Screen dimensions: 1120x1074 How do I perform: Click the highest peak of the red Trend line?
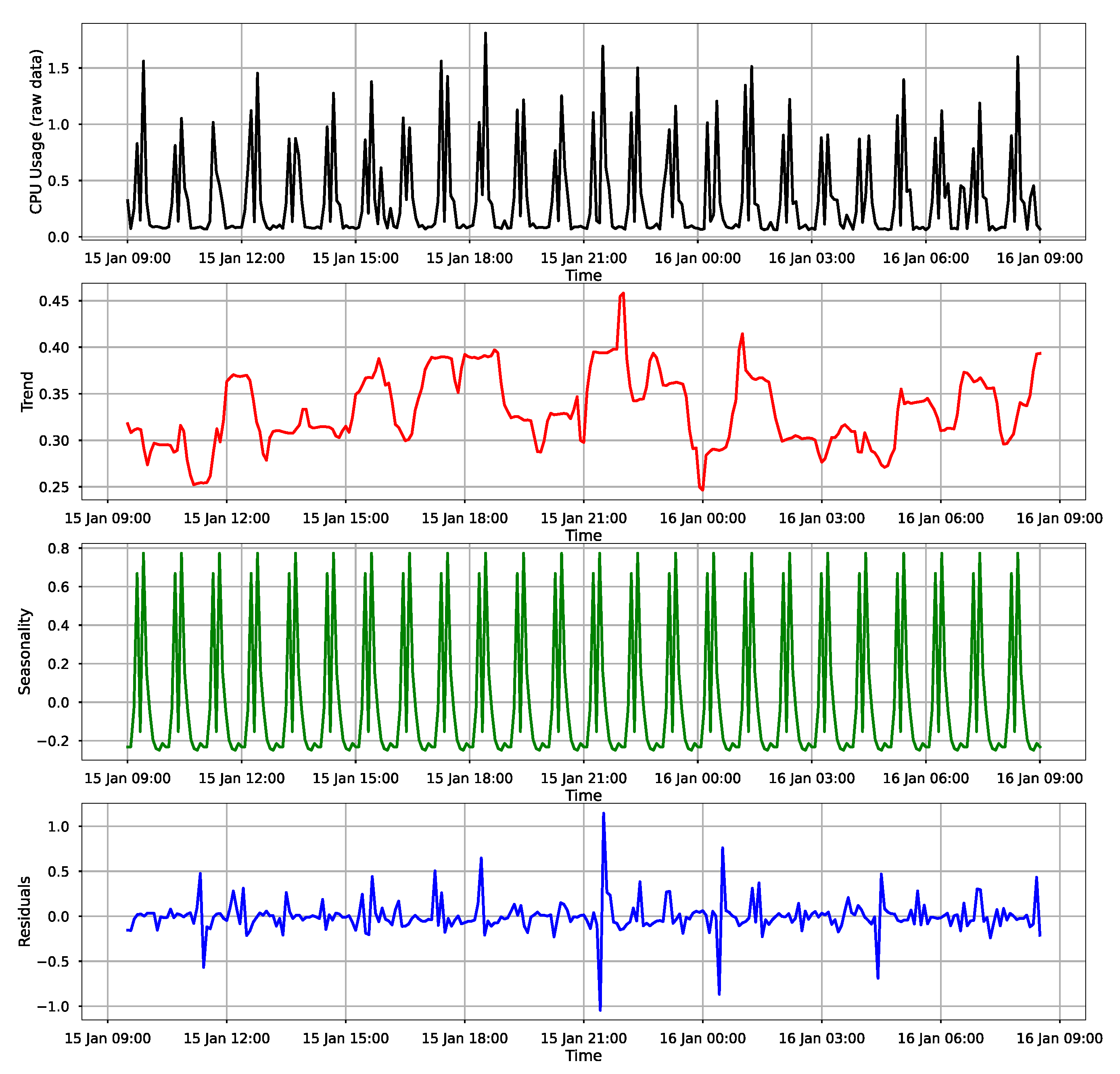(623, 294)
